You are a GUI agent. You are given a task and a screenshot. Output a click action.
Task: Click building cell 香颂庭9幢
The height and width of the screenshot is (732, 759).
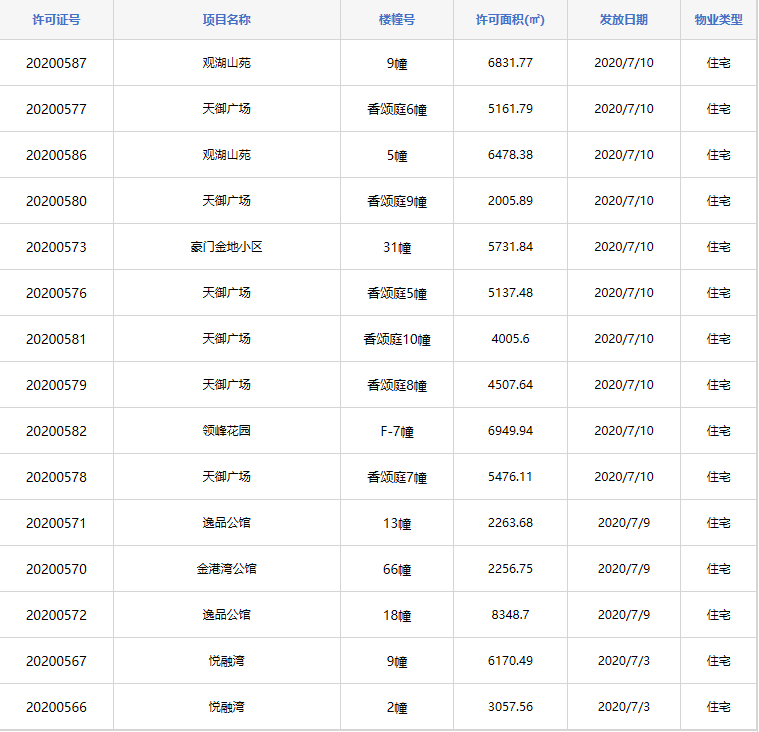pos(397,201)
